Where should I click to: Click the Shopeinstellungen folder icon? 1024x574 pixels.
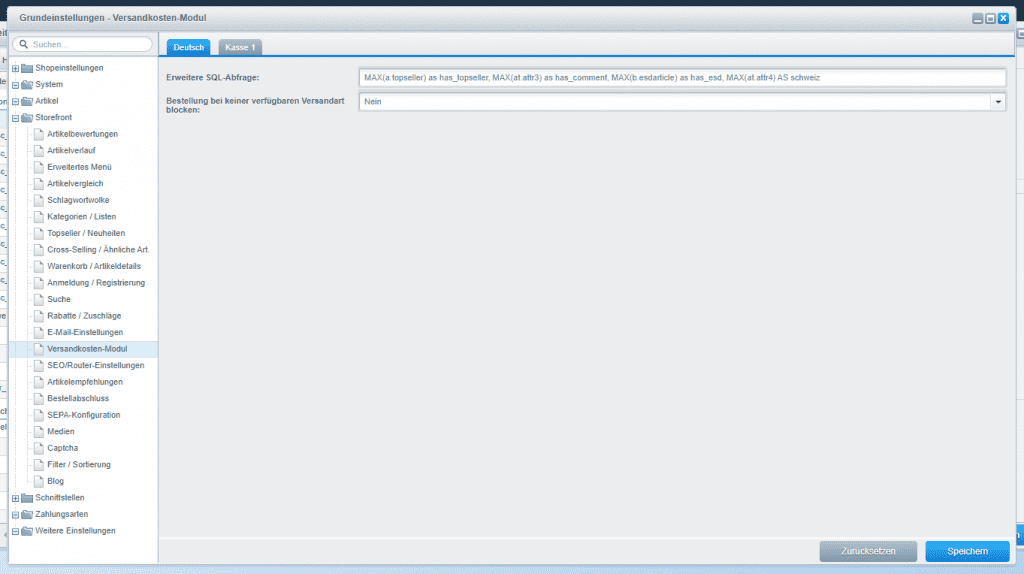tap(27, 68)
